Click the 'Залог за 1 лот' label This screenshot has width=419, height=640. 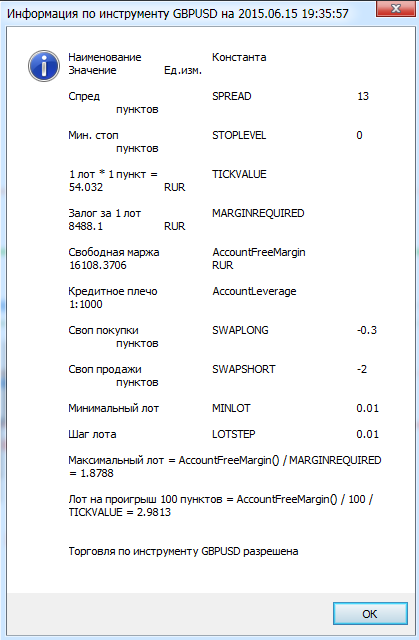(x=104, y=213)
